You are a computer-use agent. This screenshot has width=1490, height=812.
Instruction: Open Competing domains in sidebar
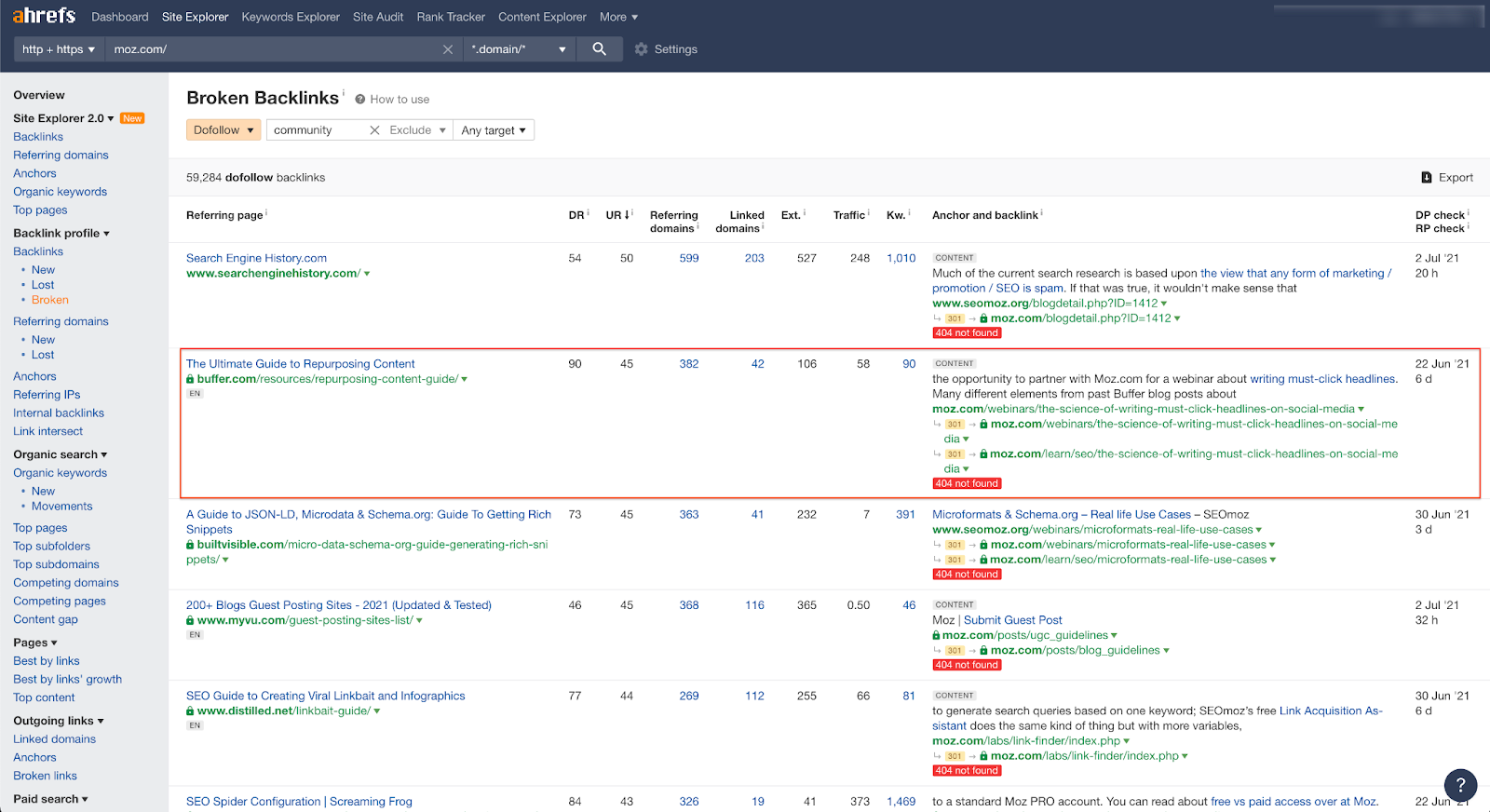click(x=66, y=583)
